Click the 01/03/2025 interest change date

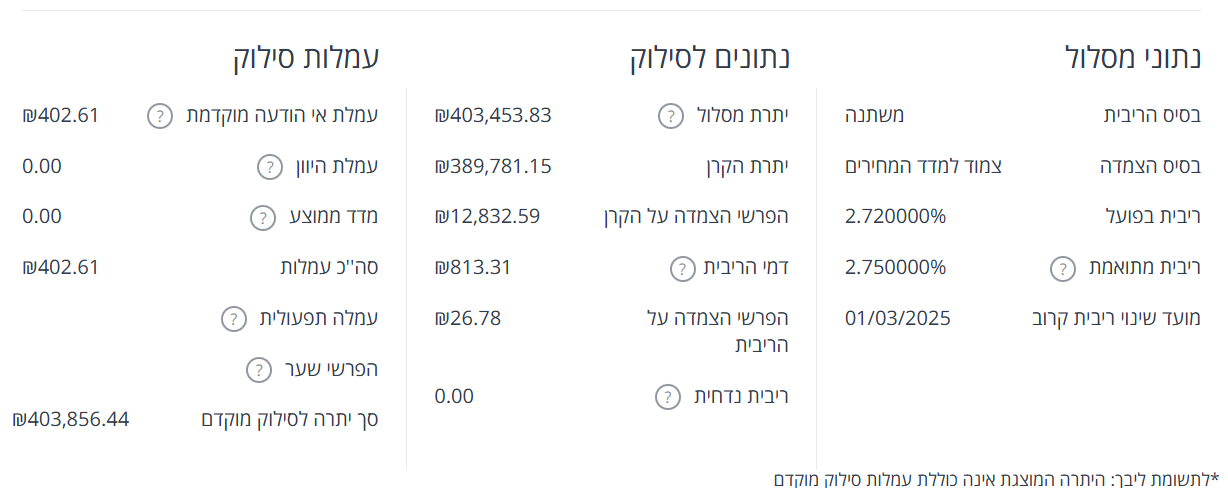[898, 319]
